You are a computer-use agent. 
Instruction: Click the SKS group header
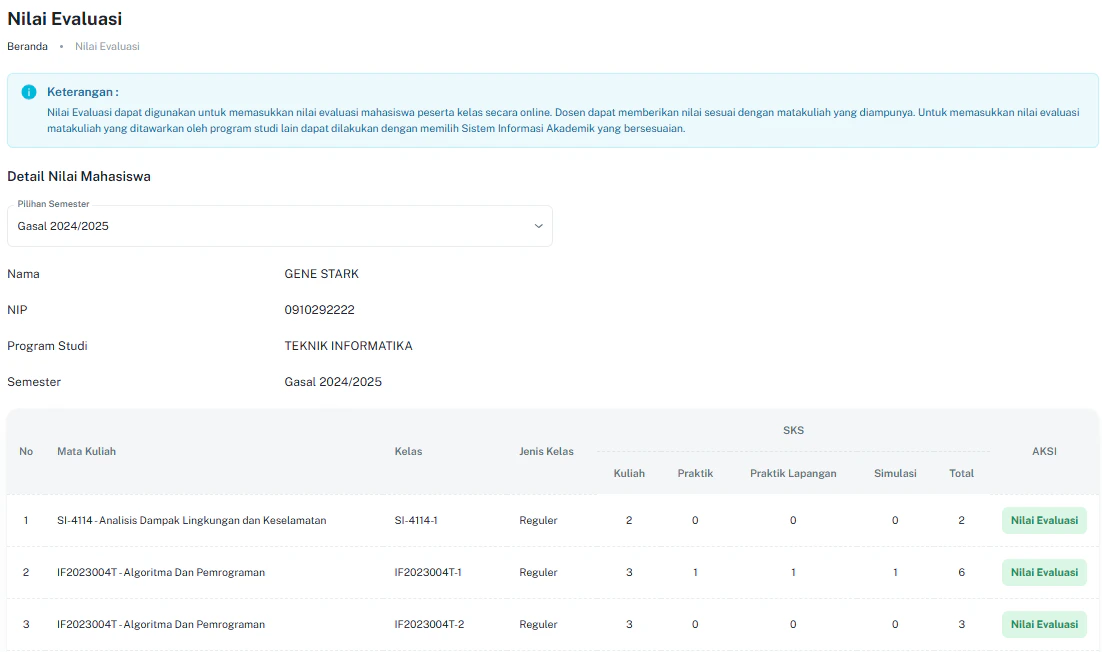[793, 430]
